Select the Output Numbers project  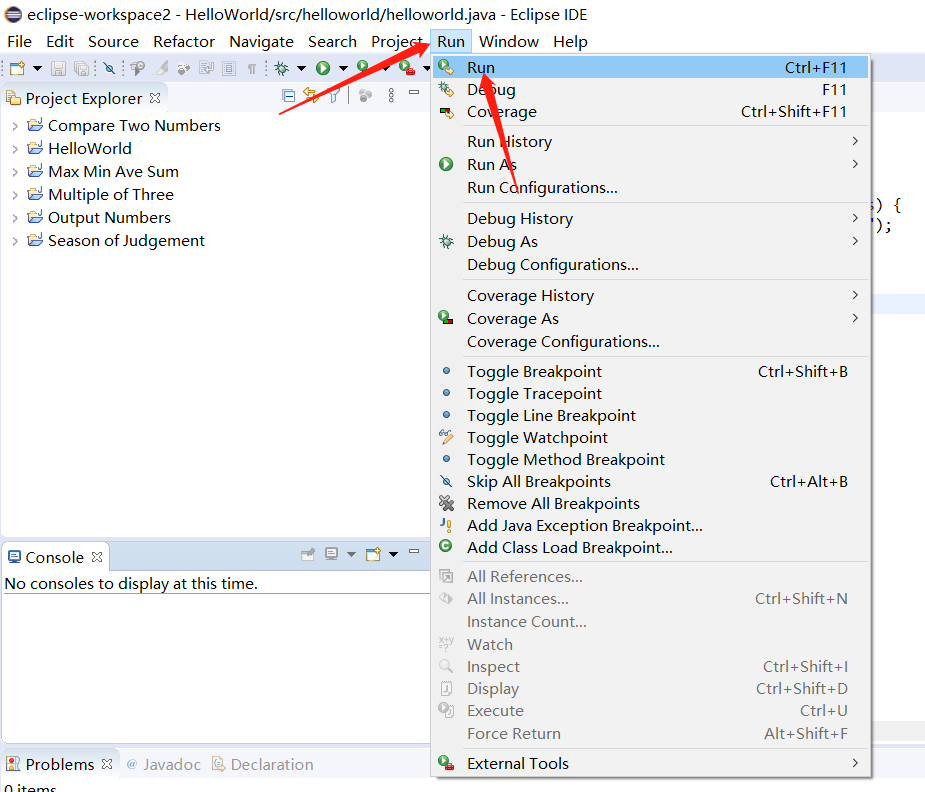pos(109,218)
